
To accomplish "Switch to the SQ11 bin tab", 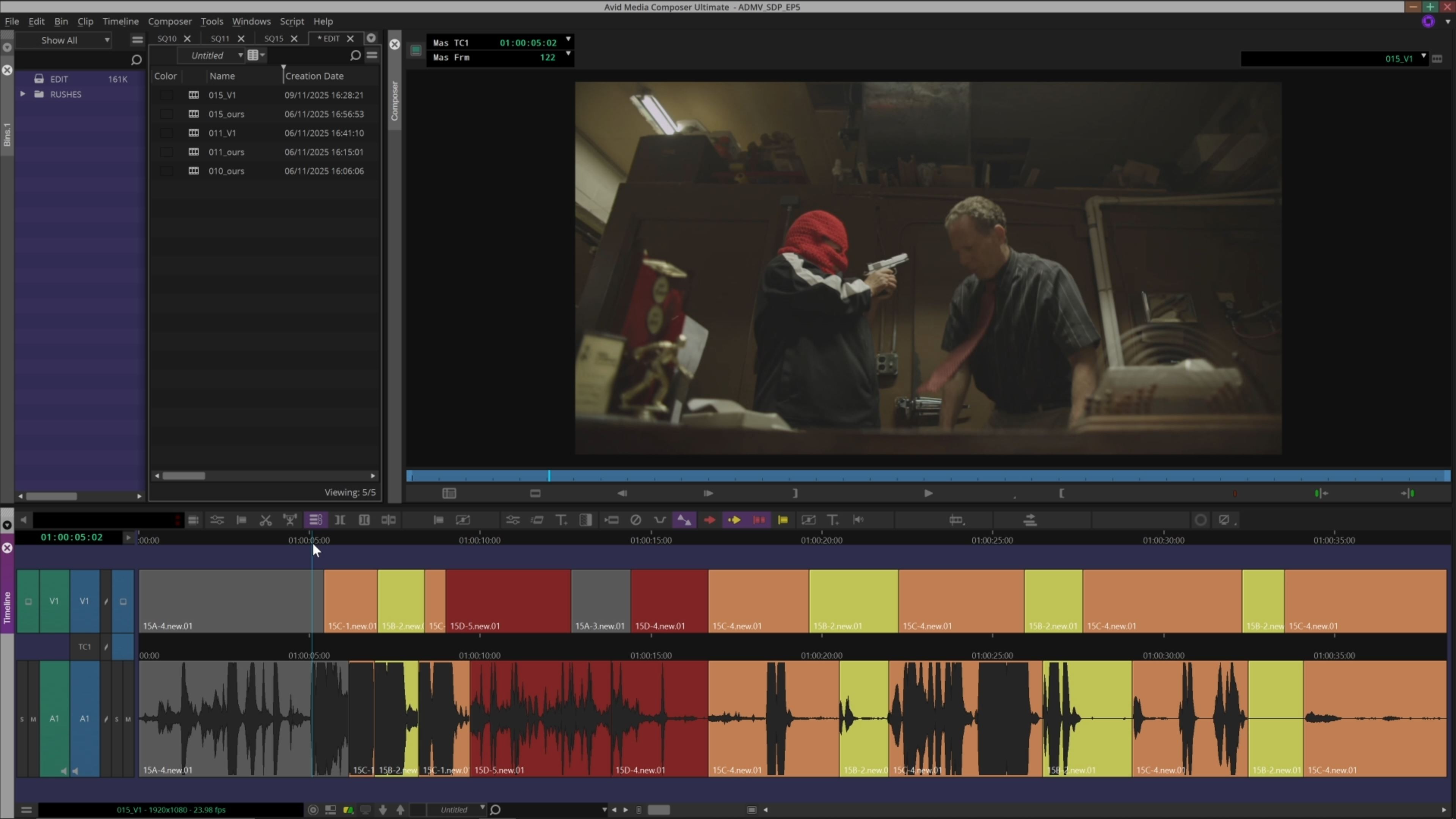I will tap(220, 38).
